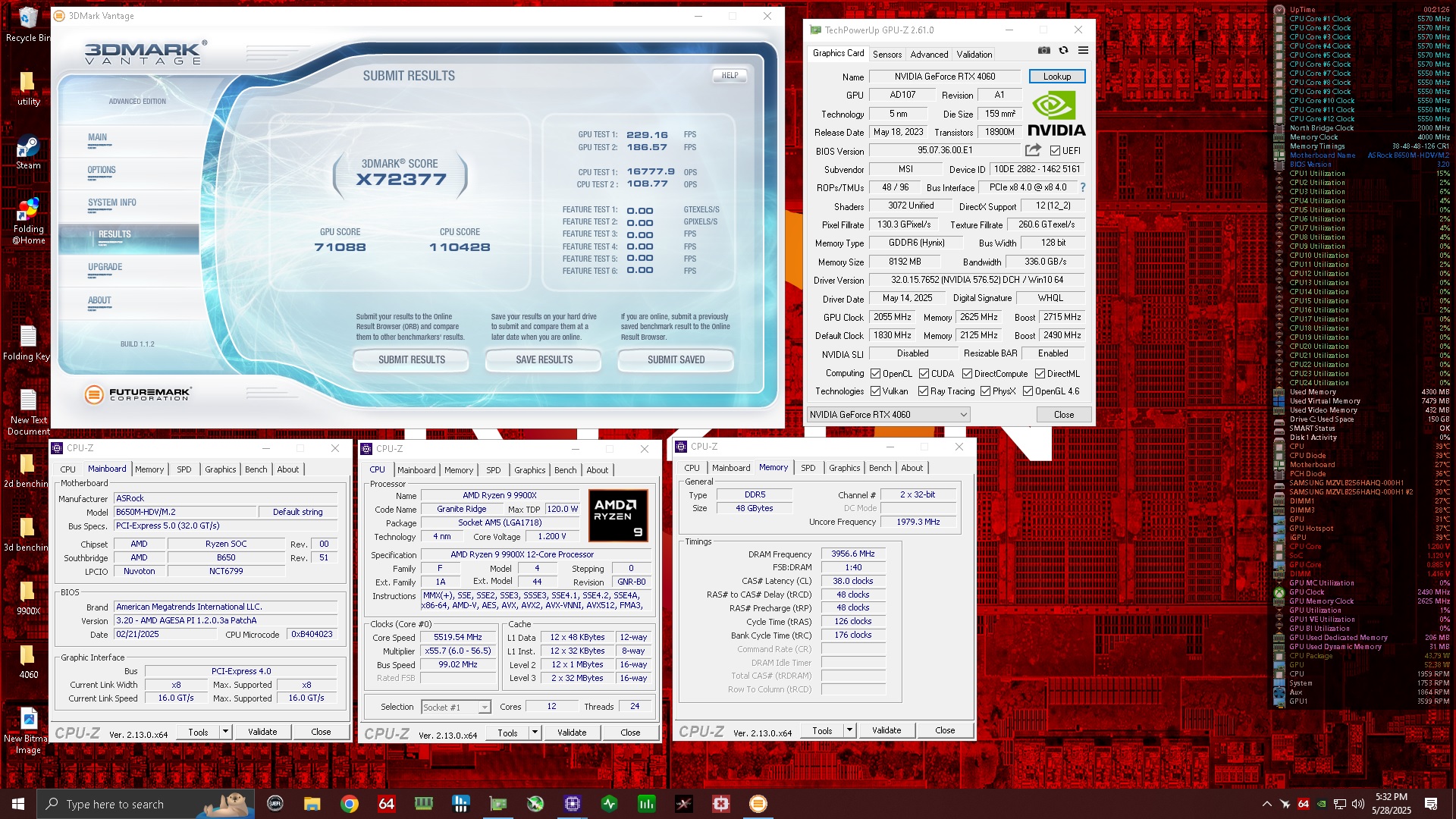
Task: Expand Tools dropdown arrow in CPU tab CPU-Z window
Action: tap(535, 733)
